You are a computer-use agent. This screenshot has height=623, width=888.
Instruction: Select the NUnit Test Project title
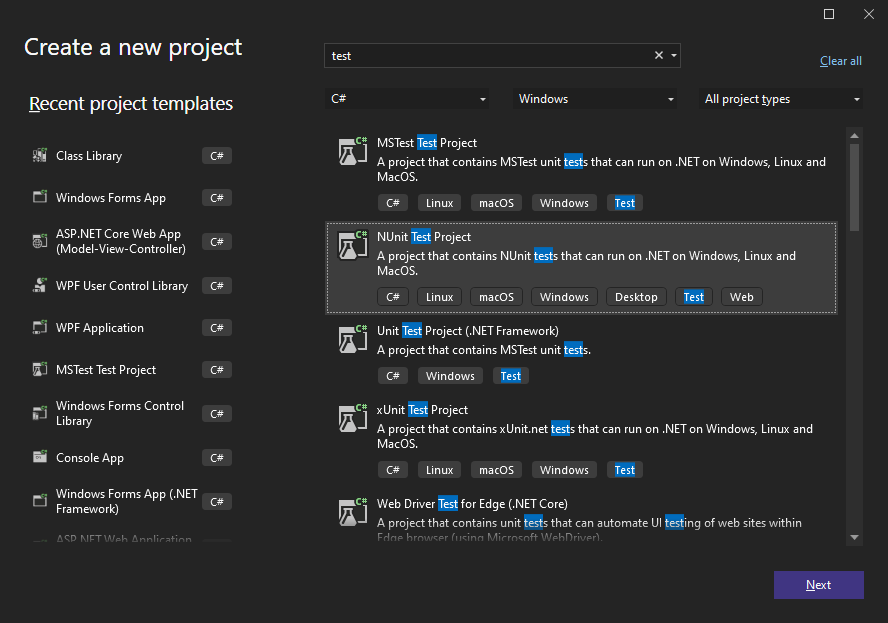[x=424, y=237]
